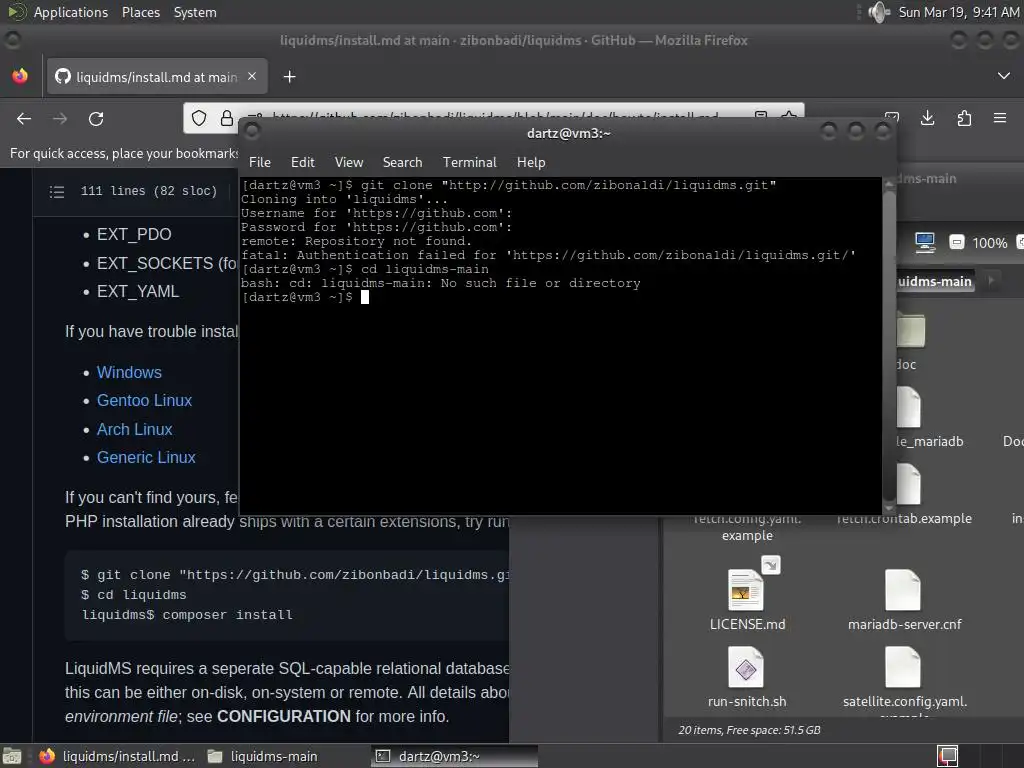Open the terminal File menu
Image resolution: width=1024 pixels, height=768 pixels.
pyautogui.click(x=260, y=162)
